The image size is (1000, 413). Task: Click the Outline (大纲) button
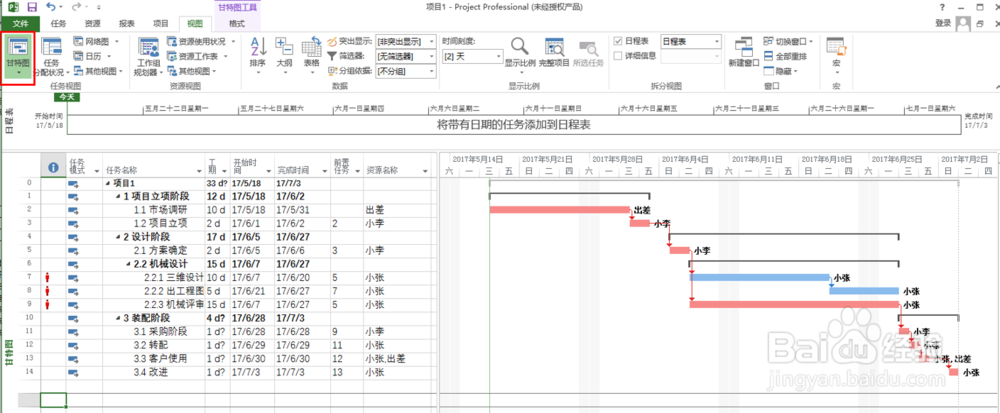pyautogui.click(x=284, y=56)
